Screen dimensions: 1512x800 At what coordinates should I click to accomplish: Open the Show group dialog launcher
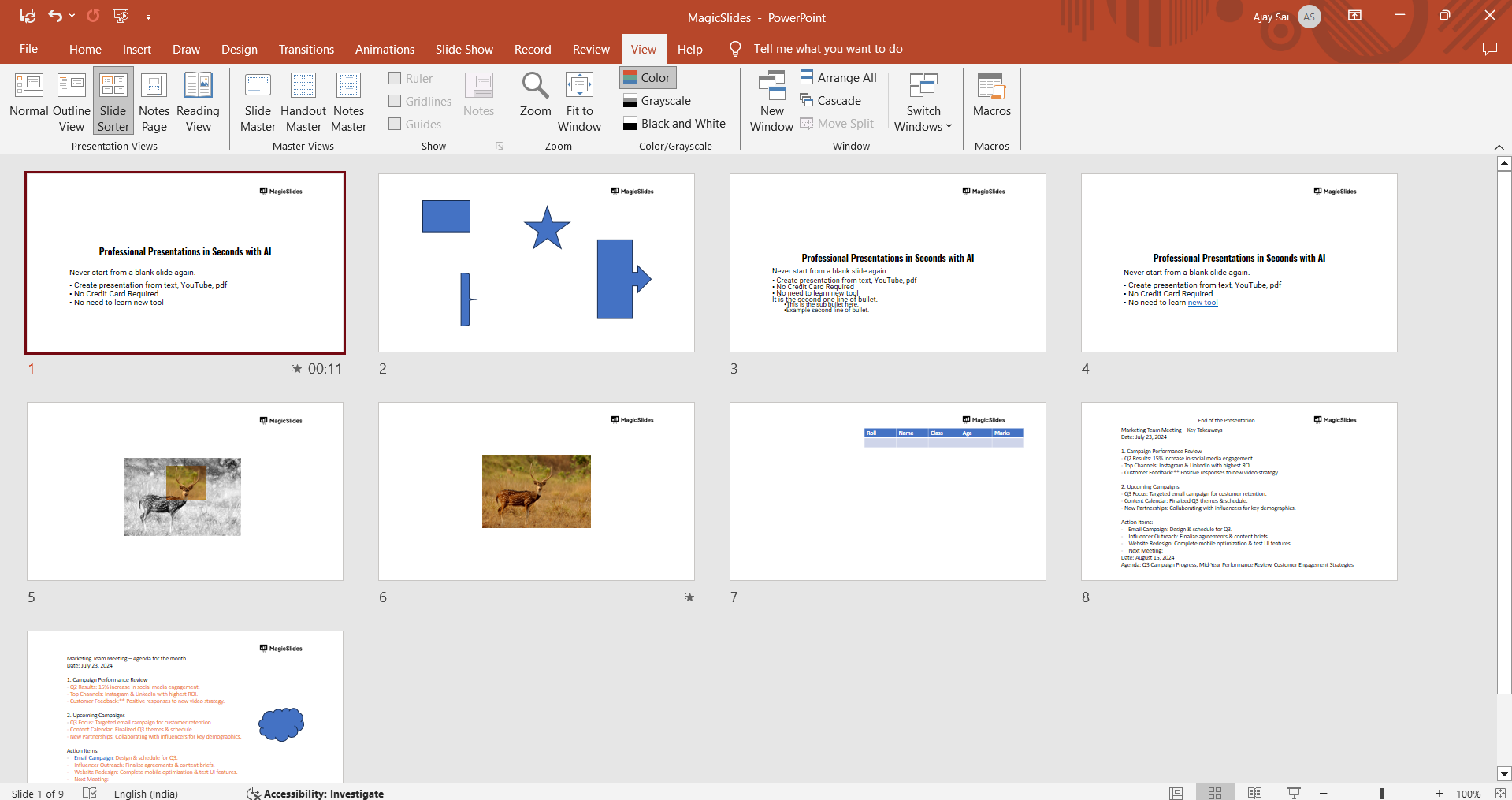click(x=500, y=146)
